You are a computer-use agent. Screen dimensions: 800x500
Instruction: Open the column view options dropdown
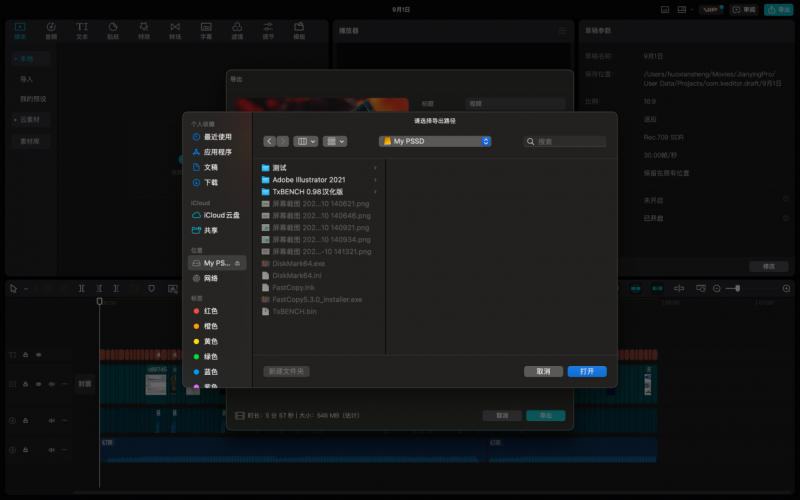click(306, 142)
